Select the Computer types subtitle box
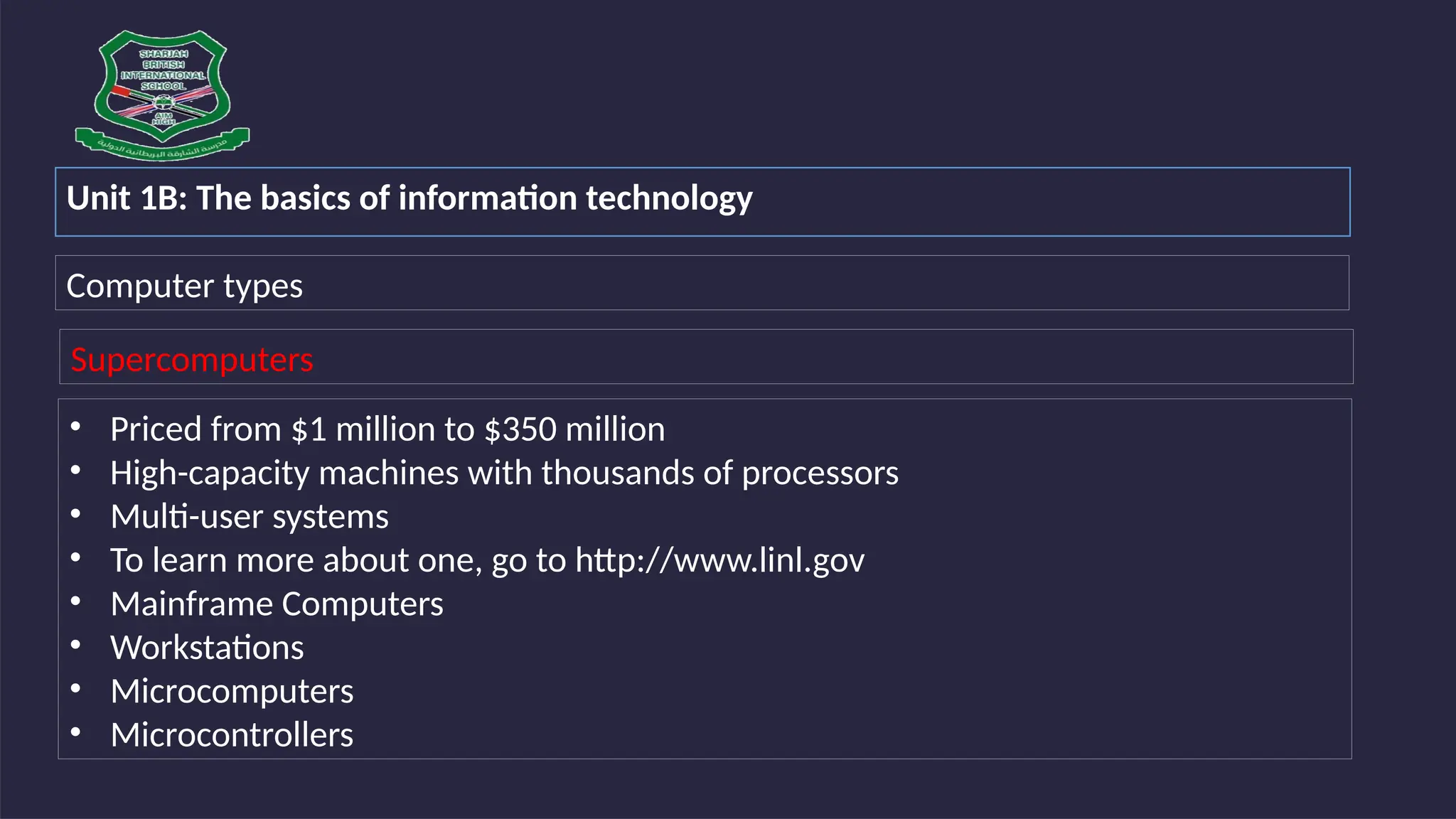 point(185,286)
